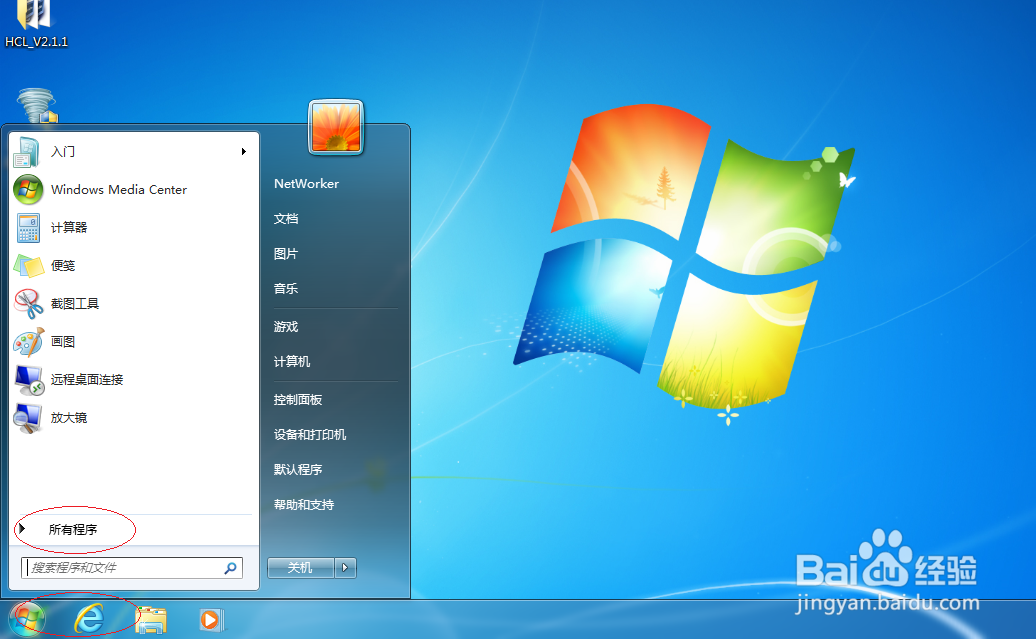The width and height of the screenshot is (1036, 639).
Task: Select the 截图工具 text label
Action: tap(75, 304)
